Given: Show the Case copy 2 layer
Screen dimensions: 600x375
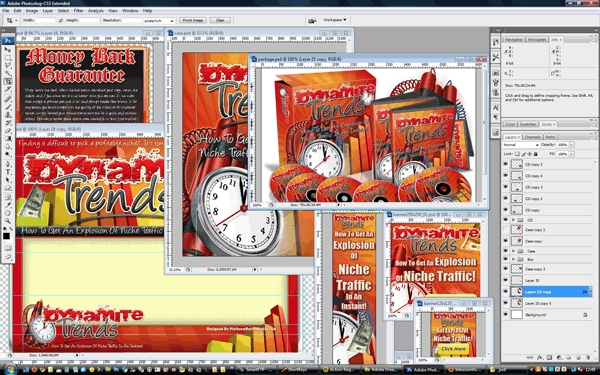Looking at the screenshot, I should point(505,230).
